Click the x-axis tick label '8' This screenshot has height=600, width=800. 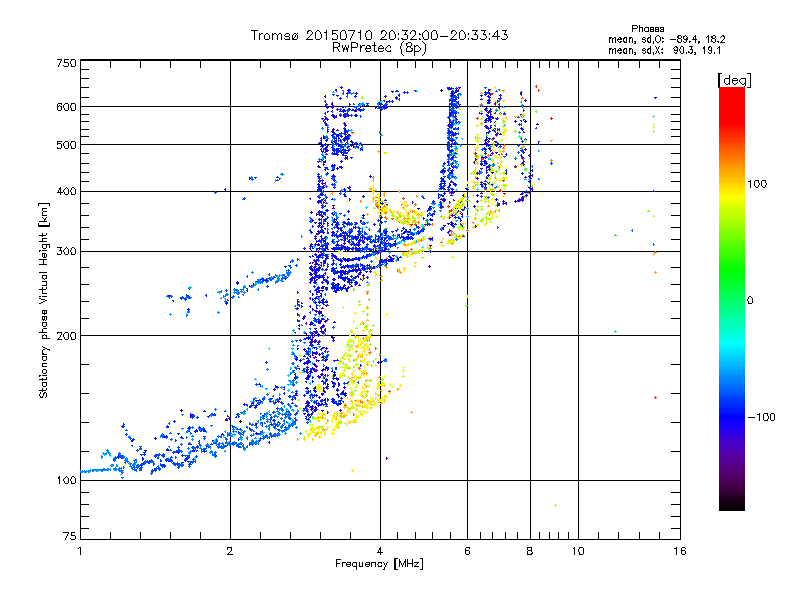point(530,551)
